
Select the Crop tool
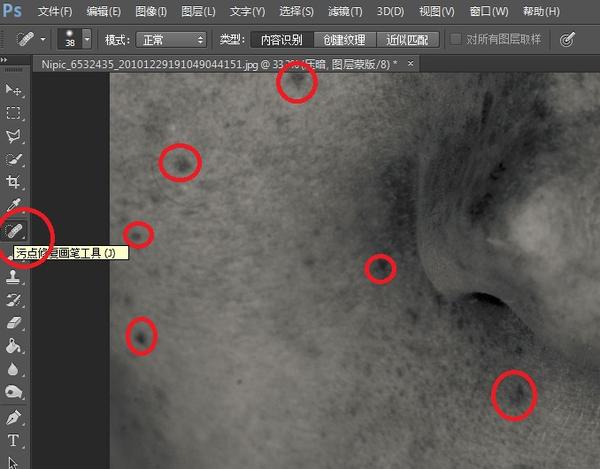13,182
